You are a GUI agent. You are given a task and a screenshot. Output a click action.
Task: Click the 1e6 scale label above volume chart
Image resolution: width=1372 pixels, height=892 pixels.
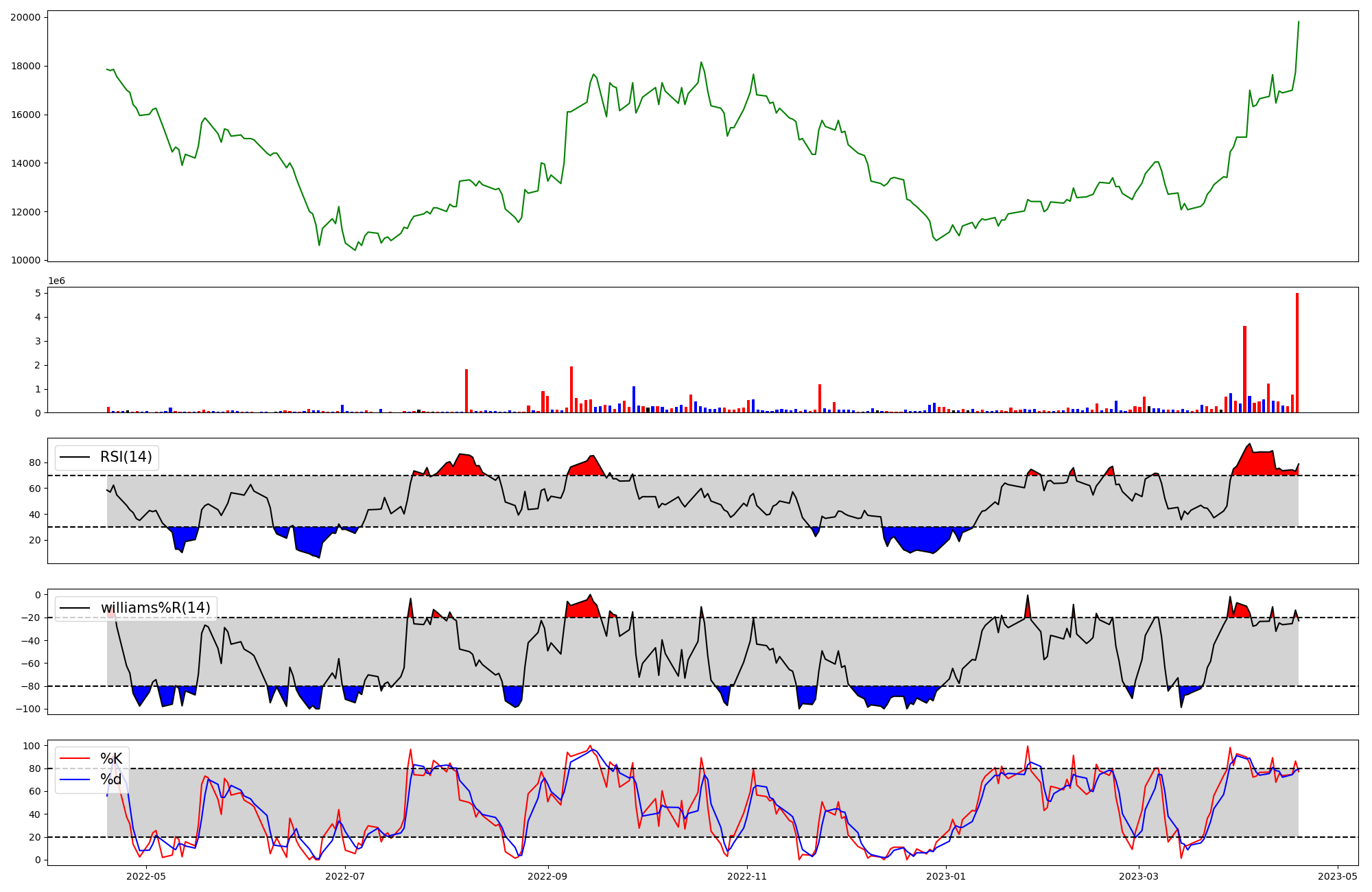56,281
